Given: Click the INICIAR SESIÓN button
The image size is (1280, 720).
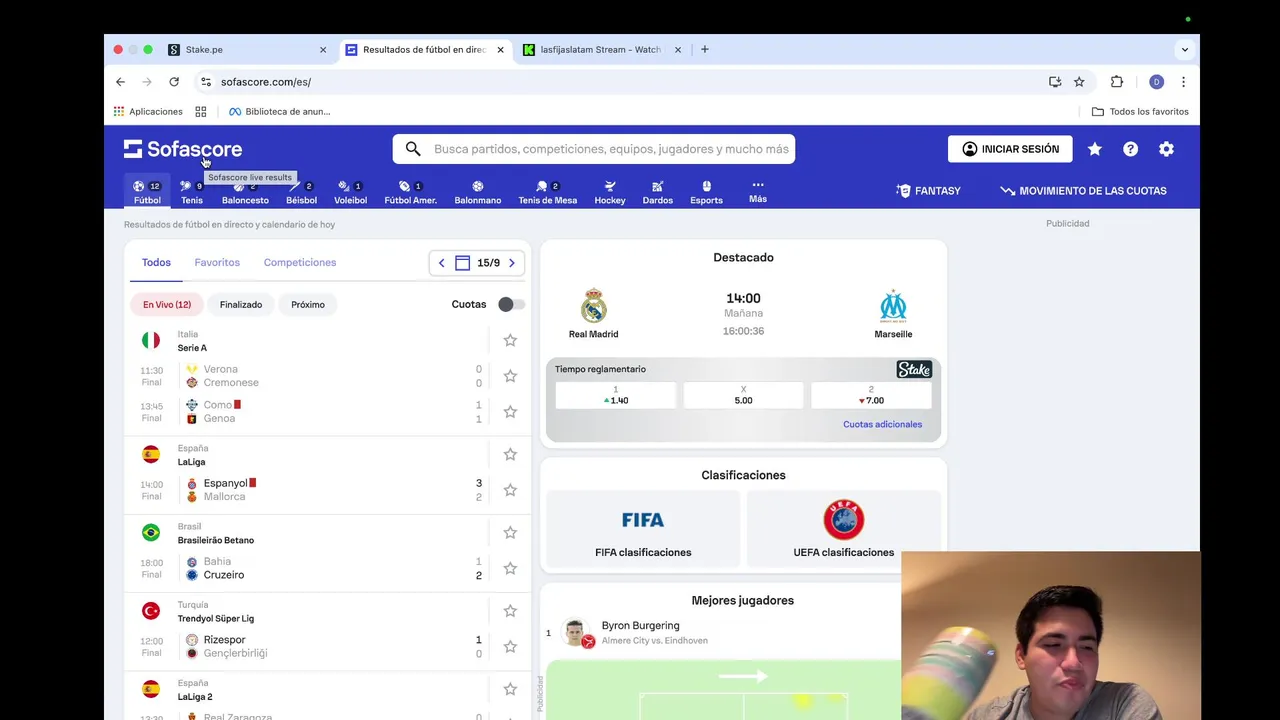Looking at the screenshot, I should coord(1010,149).
